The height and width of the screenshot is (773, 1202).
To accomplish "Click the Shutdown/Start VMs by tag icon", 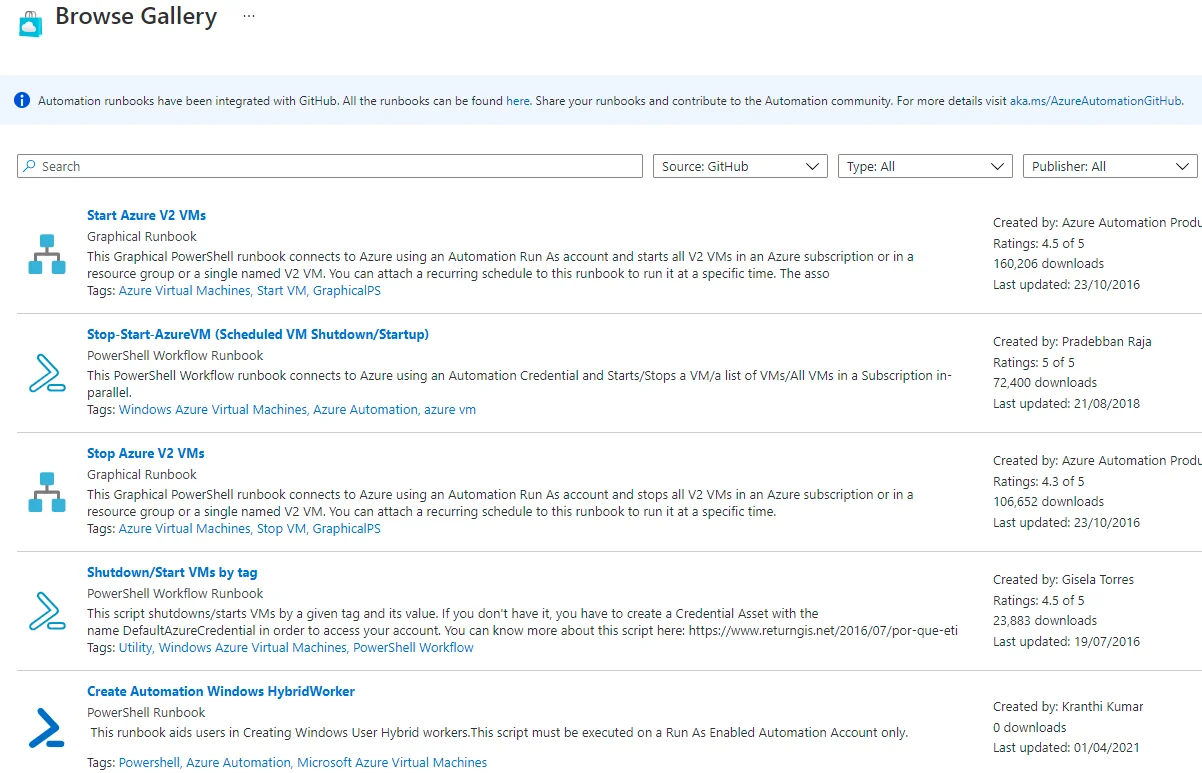I will tap(46, 611).
